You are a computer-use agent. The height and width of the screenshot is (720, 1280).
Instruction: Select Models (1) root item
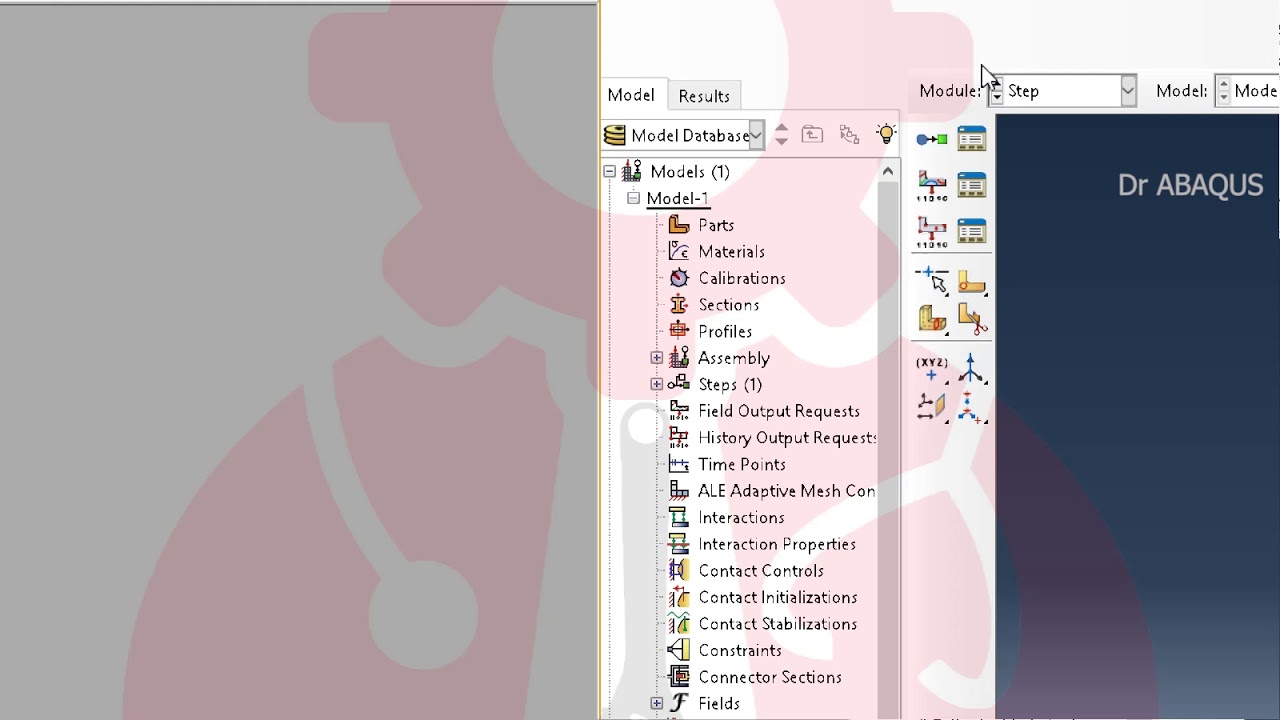point(690,172)
